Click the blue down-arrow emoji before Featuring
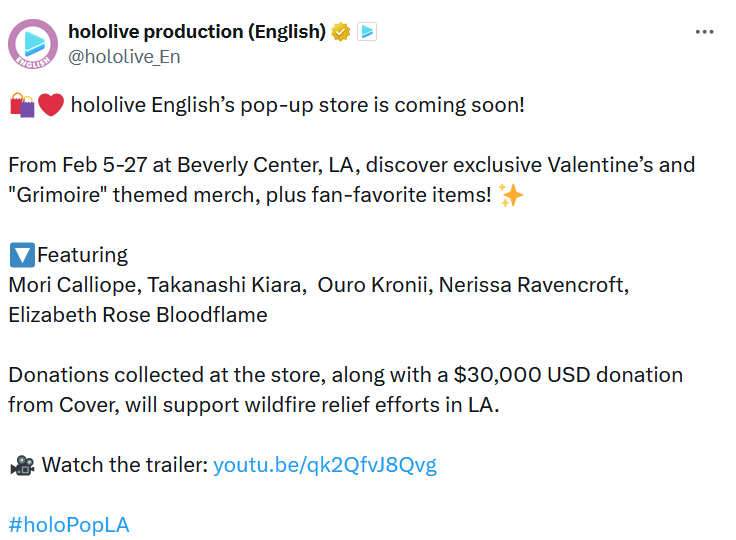 [21, 255]
